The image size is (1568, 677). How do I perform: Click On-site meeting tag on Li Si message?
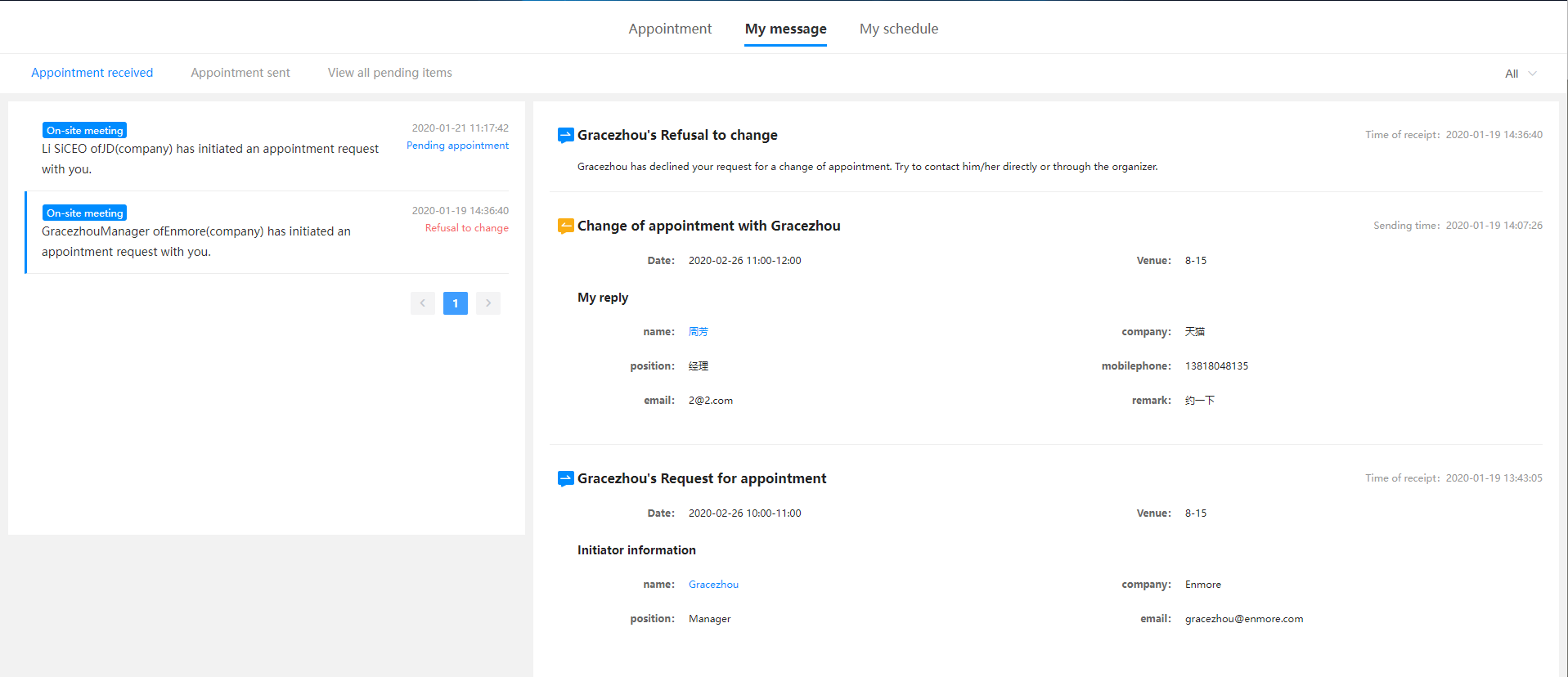point(84,130)
